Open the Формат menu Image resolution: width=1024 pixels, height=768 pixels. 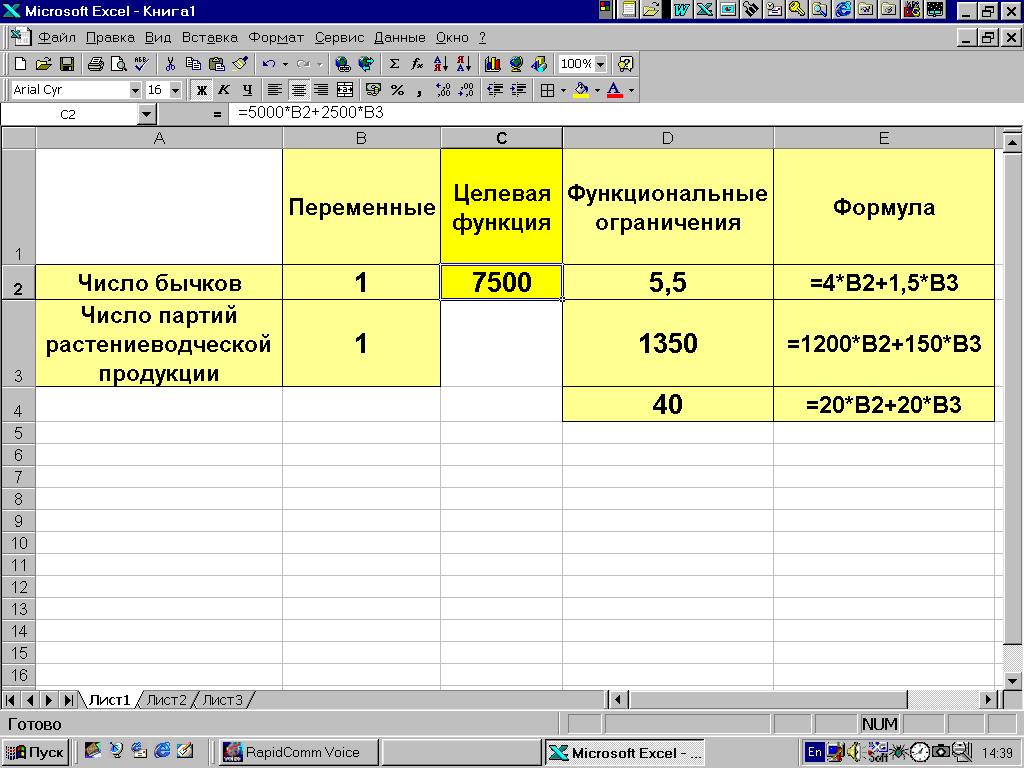pos(276,38)
